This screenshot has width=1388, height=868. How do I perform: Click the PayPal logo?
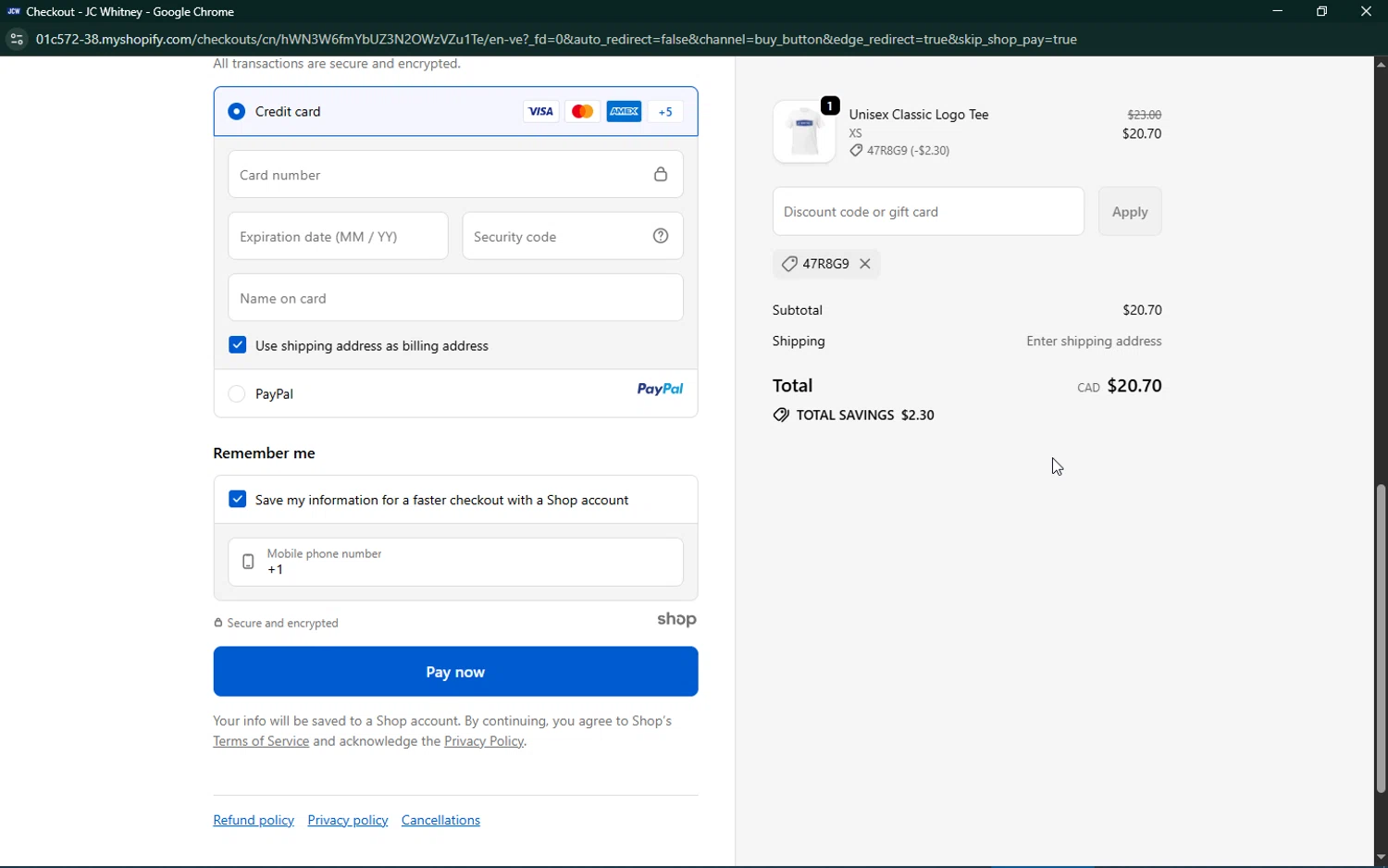661,390
